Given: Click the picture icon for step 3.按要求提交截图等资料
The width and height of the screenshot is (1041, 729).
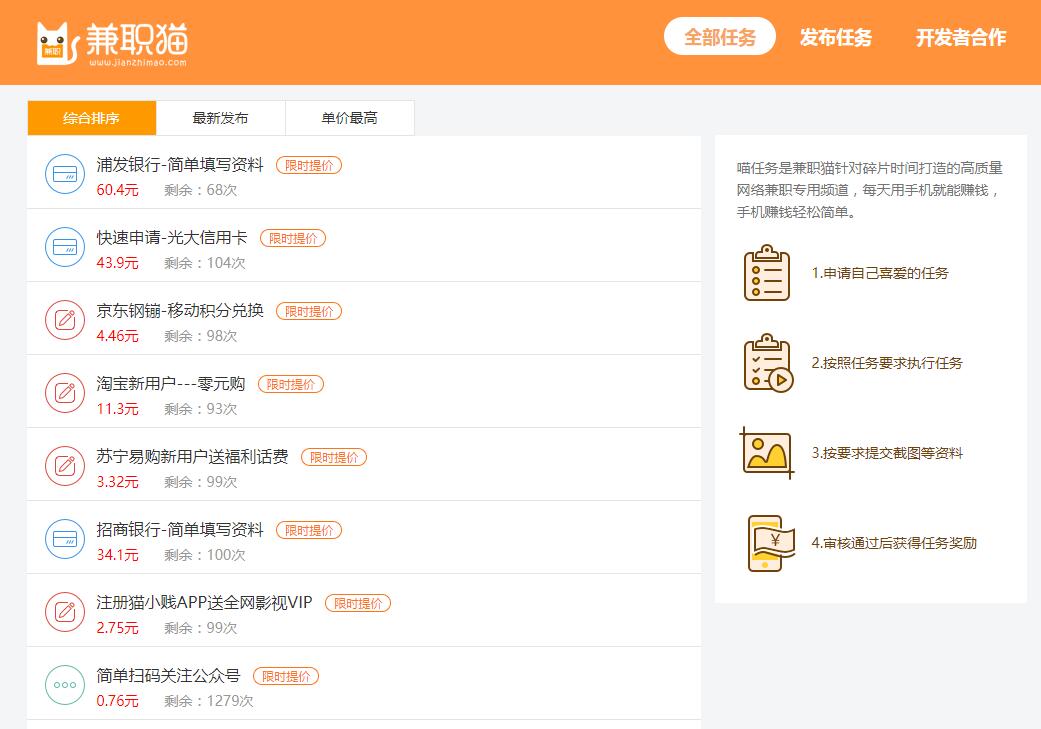Looking at the screenshot, I should [767, 453].
